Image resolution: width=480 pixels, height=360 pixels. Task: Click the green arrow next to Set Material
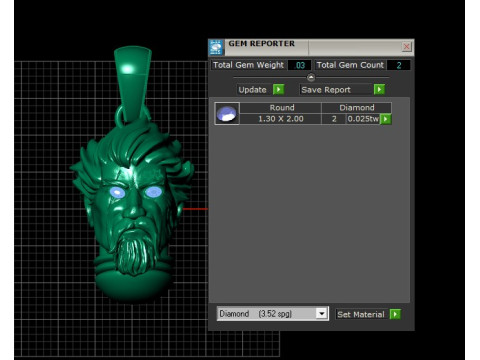click(x=395, y=314)
